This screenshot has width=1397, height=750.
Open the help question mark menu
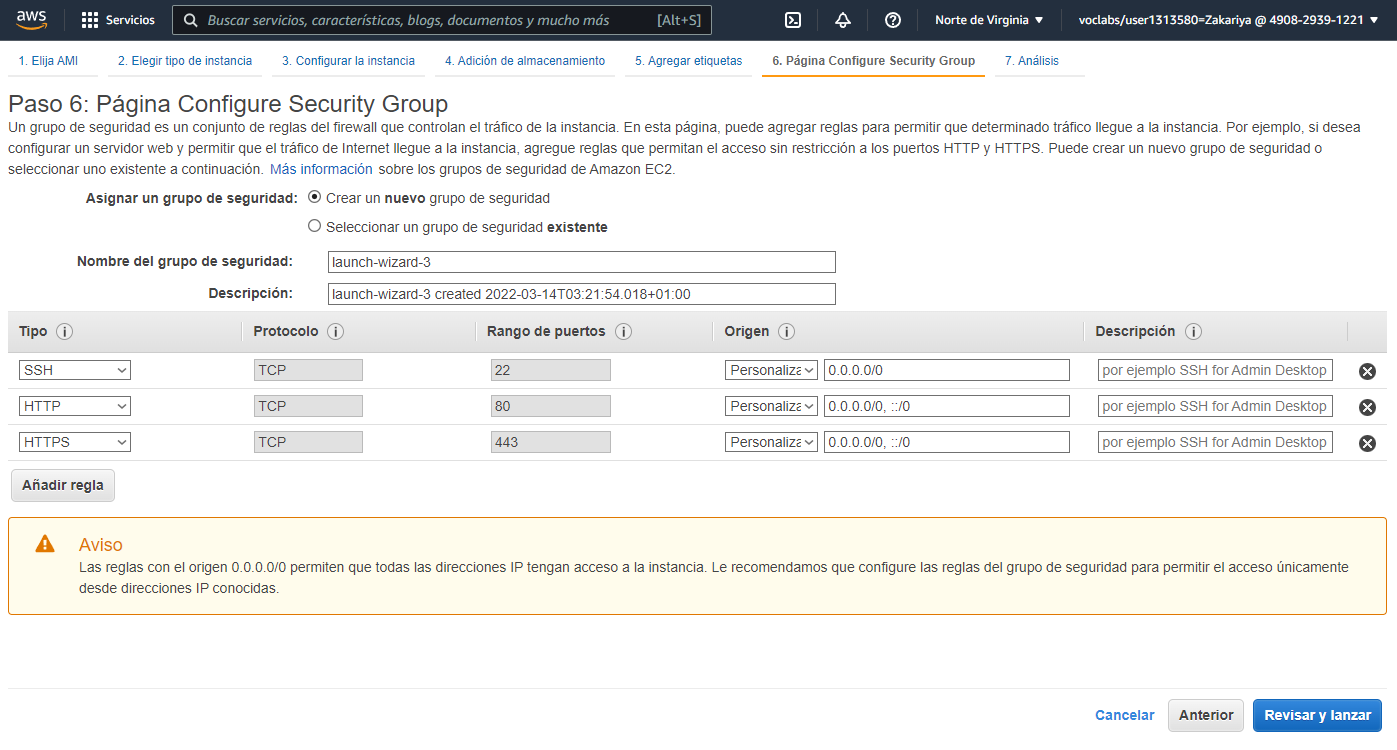[x=893, y=19]
